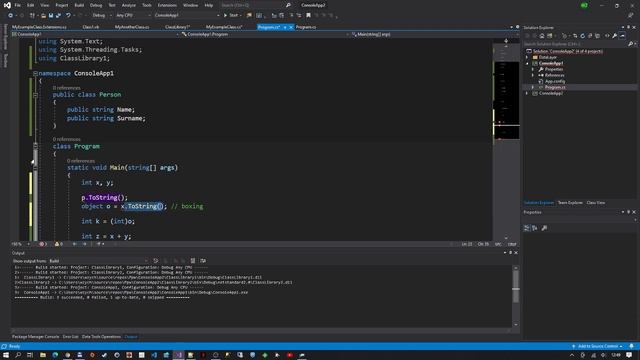The width and height of the screenshot is (640, 360).
Task: Select the Solution 'ConsoleApp2' root node
Action: point(567,51)
